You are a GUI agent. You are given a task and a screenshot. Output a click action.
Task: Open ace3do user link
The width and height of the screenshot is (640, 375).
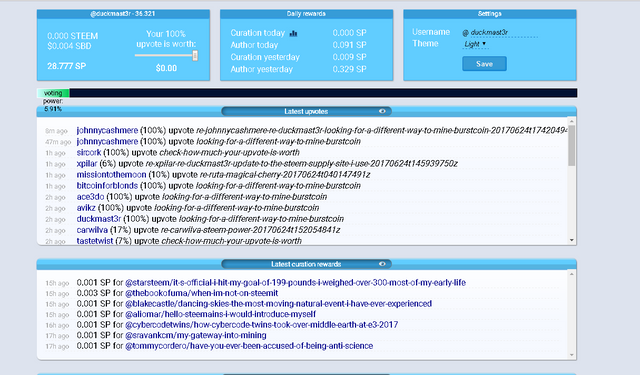pos(90,196)
